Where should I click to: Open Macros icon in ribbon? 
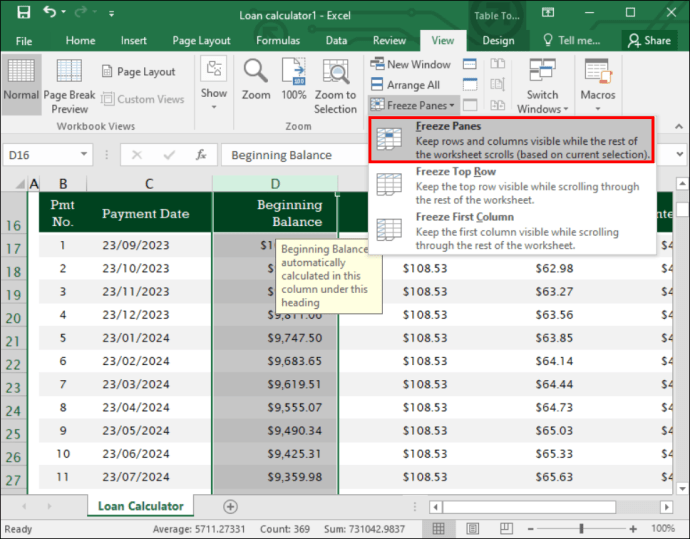598,84
